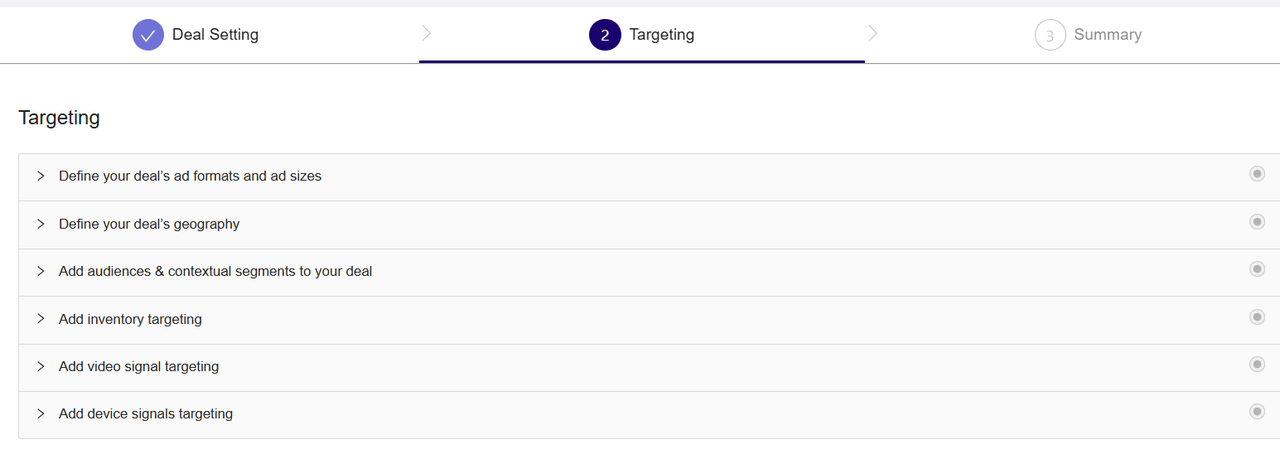Open Add video signal targeting section
Image resolution: width=1280 pixels, height=459 pixels.
click(x=649, y=367)
